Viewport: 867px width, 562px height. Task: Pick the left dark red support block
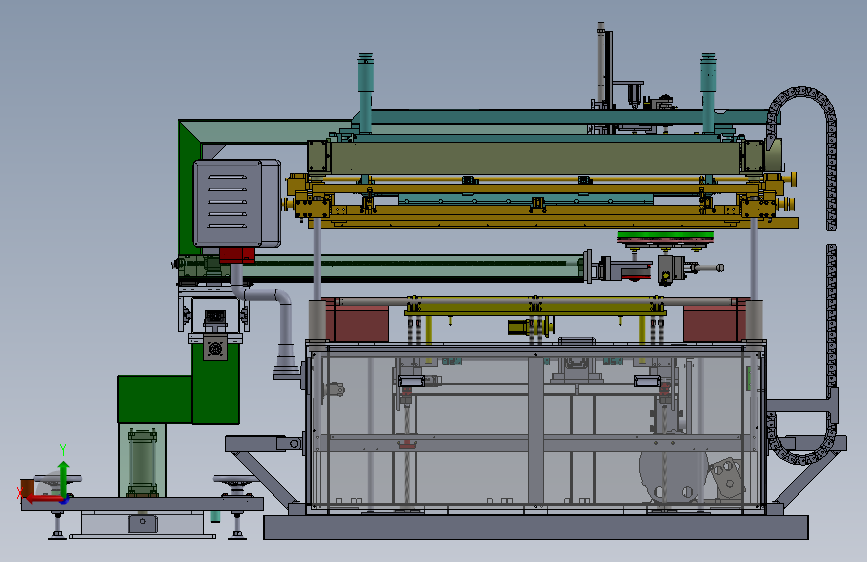point(356,320)
